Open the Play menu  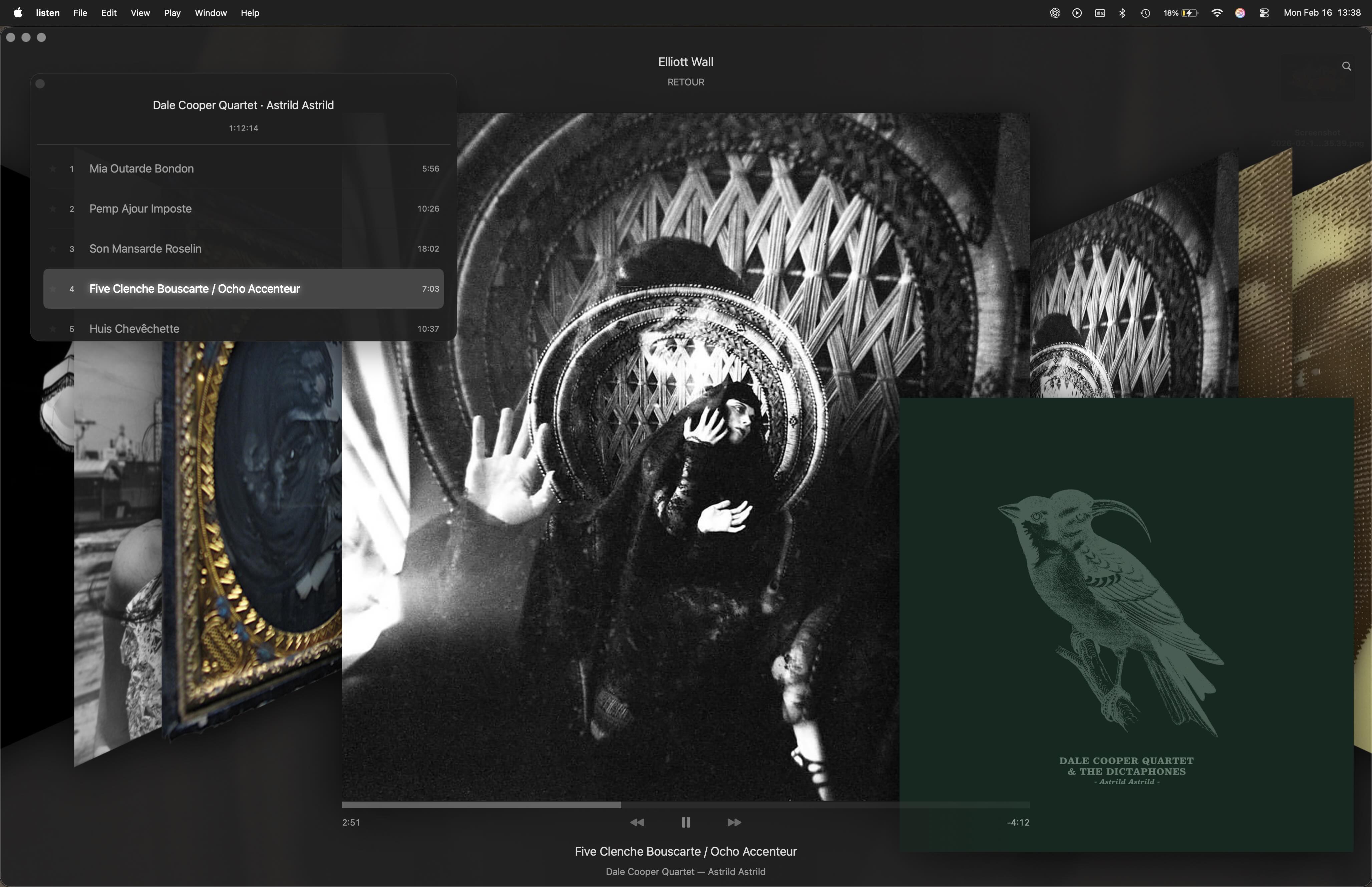click(171, 13)
